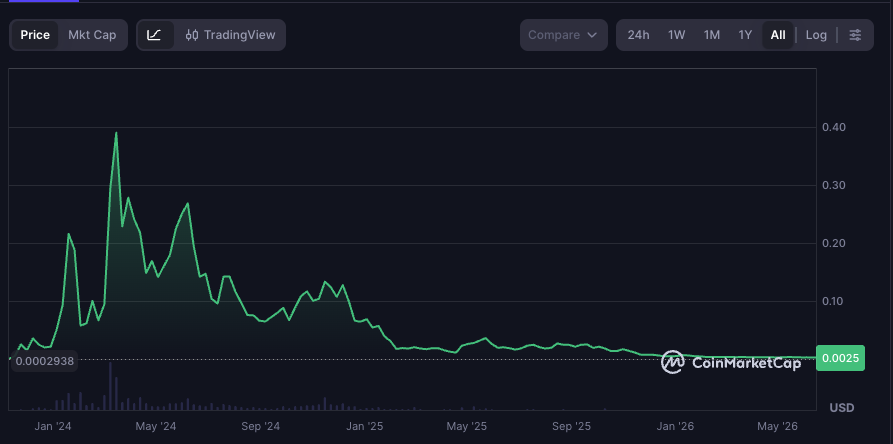Select the Mkt Cap tab
This screenshot has width=893, height=444.
(x=92, y=35)
